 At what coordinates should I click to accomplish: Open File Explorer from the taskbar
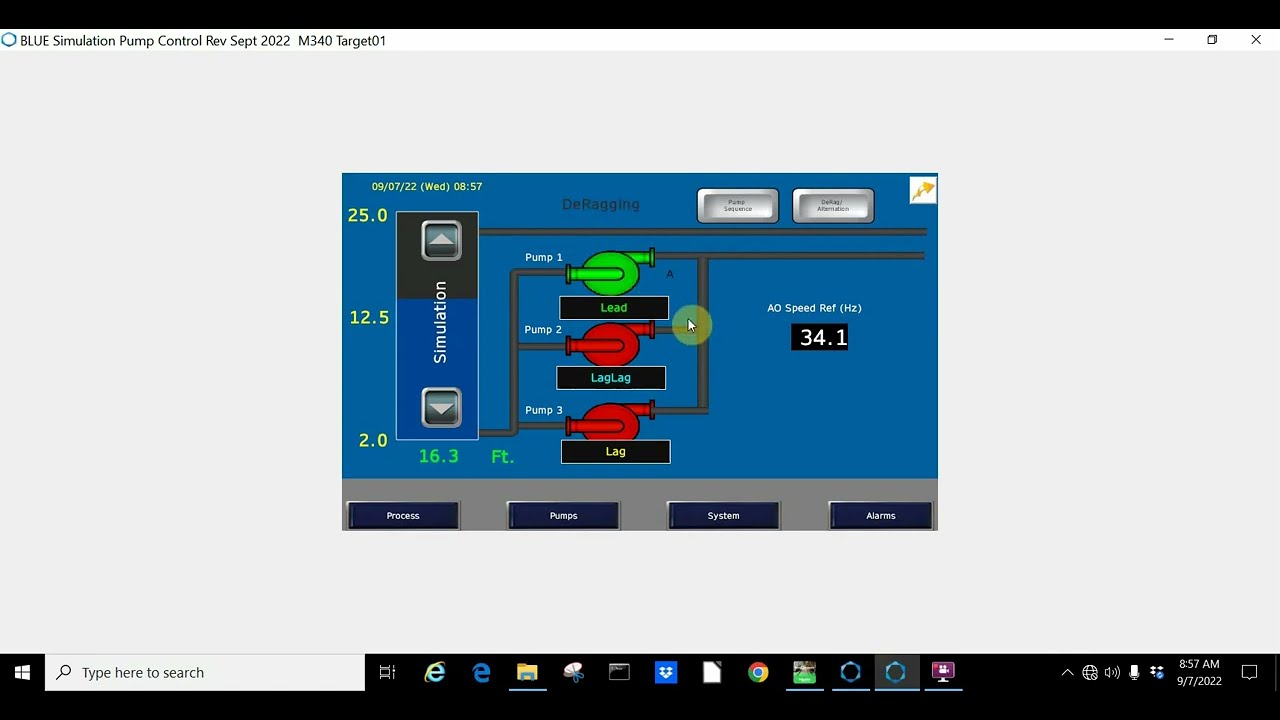(527, 673)
